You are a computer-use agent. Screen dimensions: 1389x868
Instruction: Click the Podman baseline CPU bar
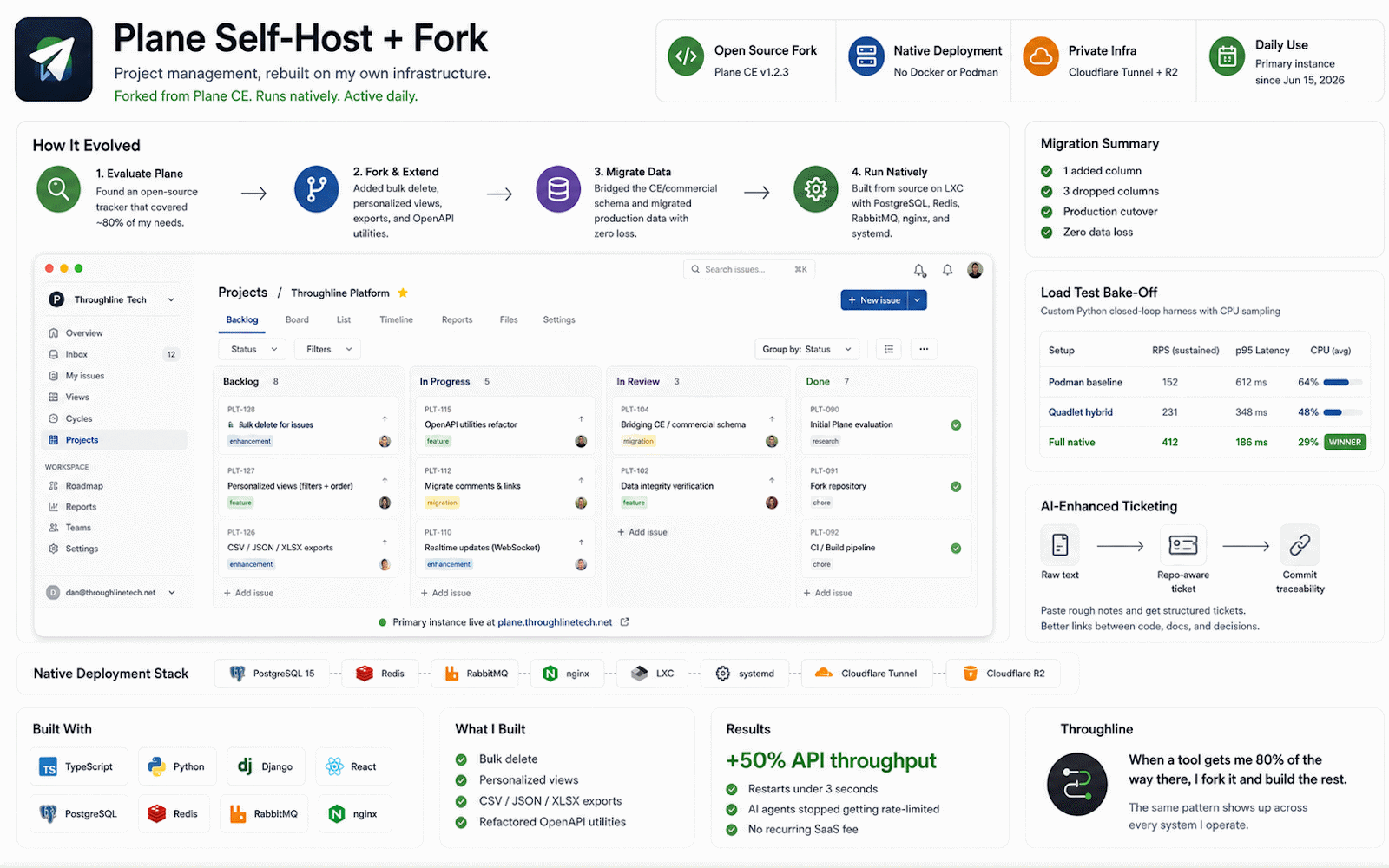click(1342, 382)
